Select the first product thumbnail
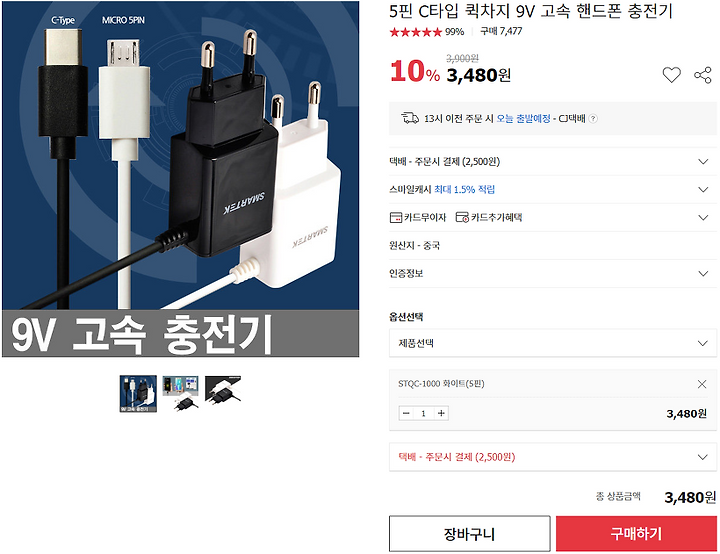The image size is (720, 554). [138, 394]
